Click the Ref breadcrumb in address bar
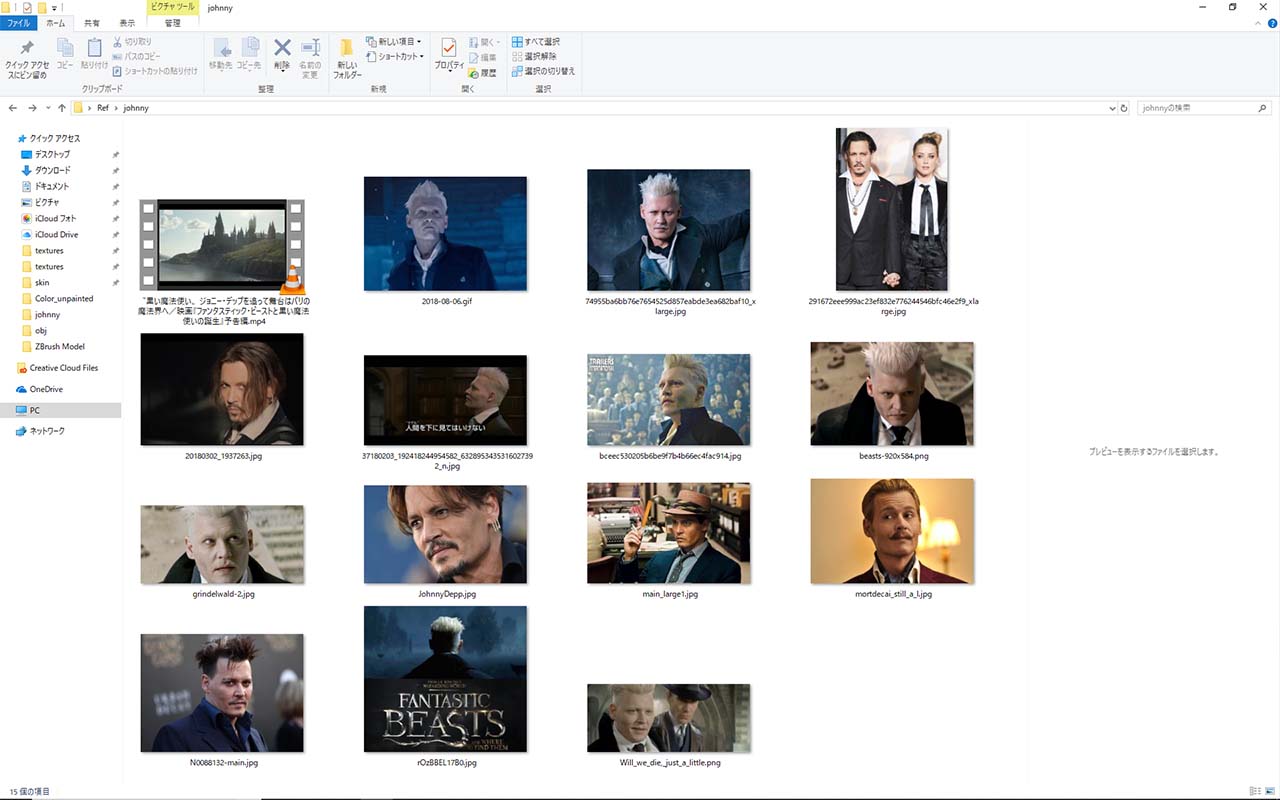The height and width of the screenshot is (800, 1280). (103, 108)
